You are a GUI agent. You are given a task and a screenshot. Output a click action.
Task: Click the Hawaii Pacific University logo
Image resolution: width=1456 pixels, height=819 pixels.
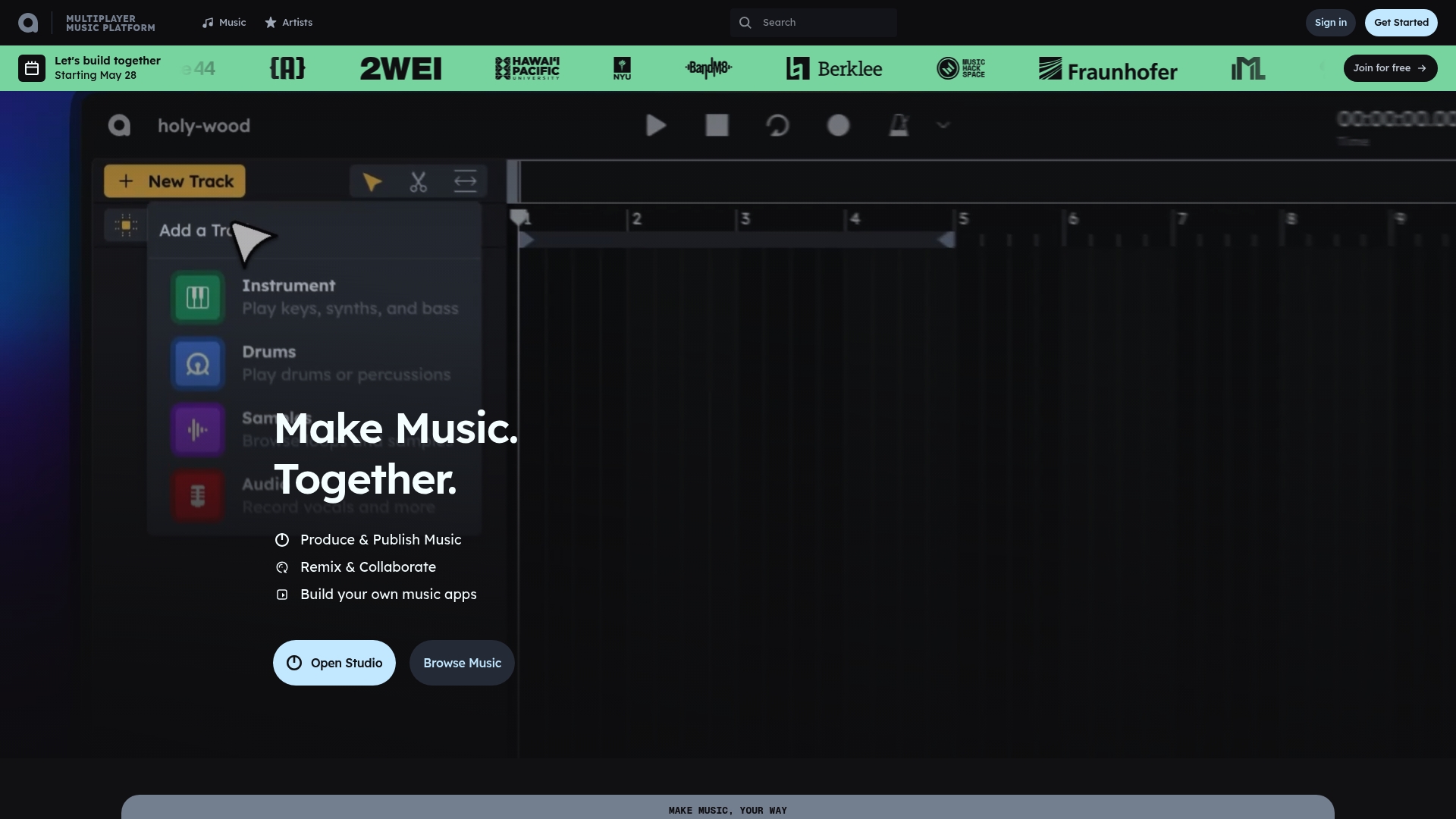[527, 68]
